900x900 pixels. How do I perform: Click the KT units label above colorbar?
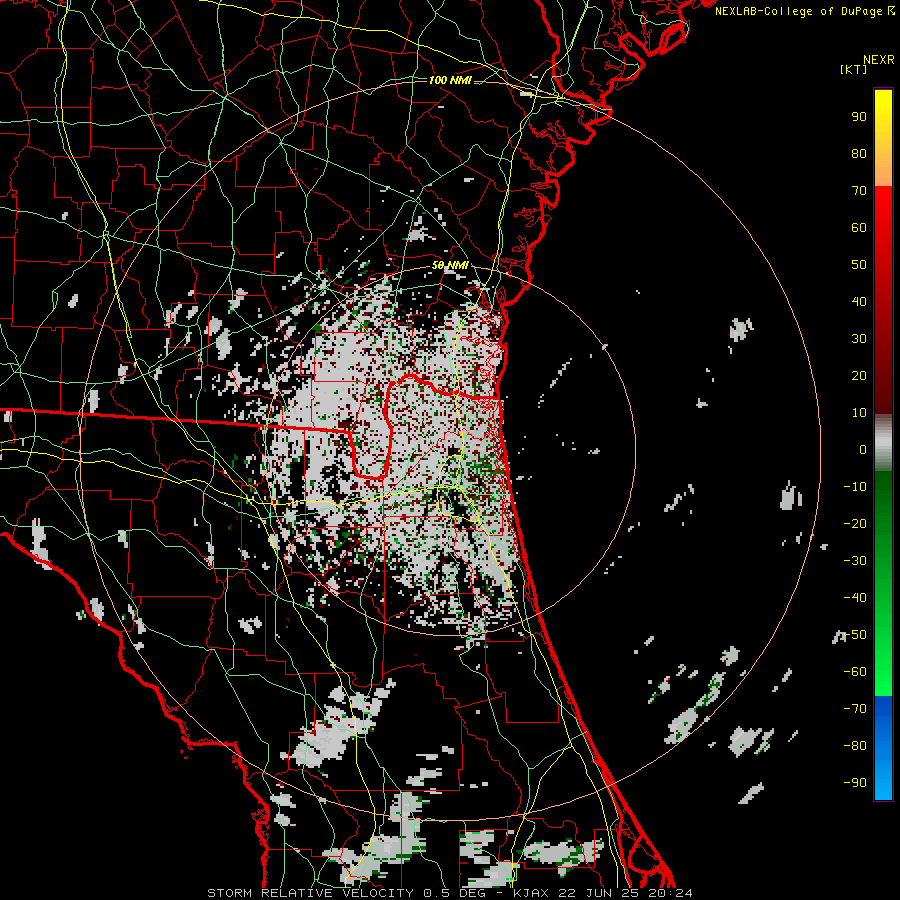[853, 69]
